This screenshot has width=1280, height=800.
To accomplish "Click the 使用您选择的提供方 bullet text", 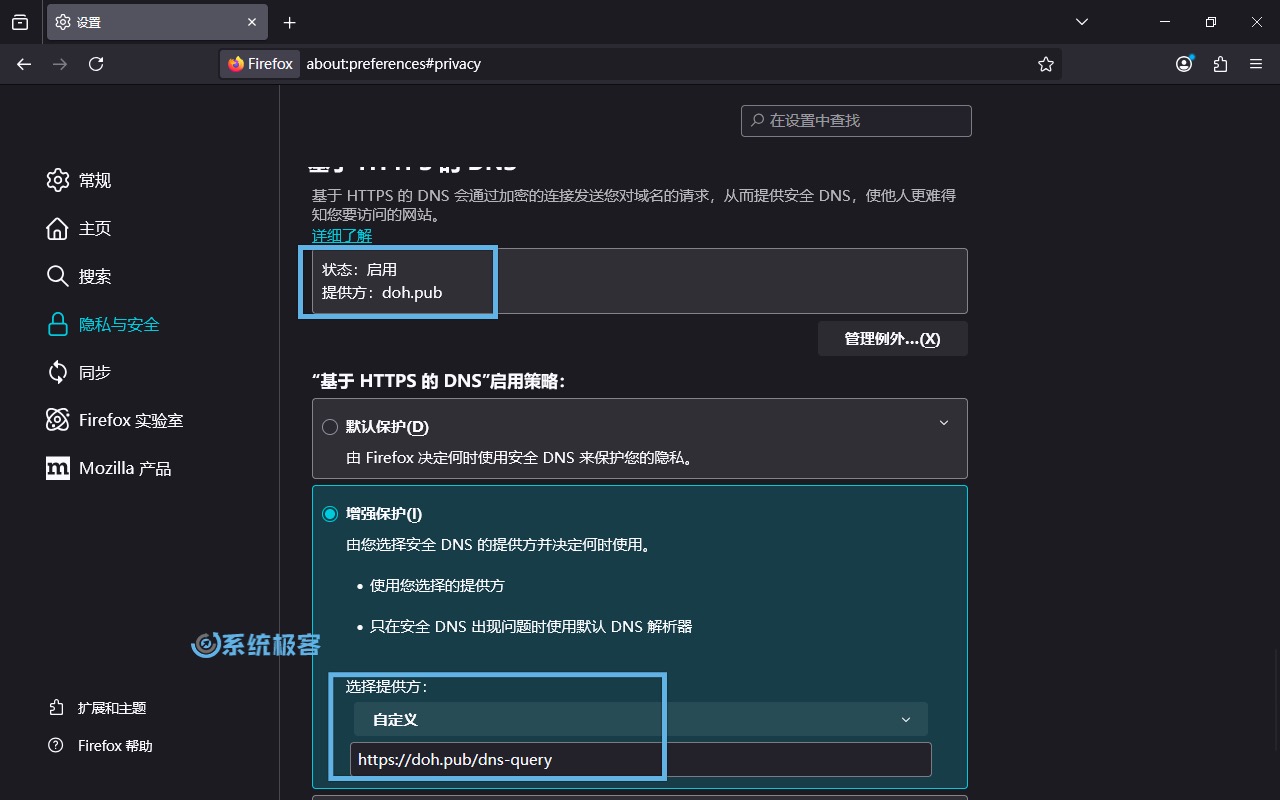I will (x=437, y=586).
